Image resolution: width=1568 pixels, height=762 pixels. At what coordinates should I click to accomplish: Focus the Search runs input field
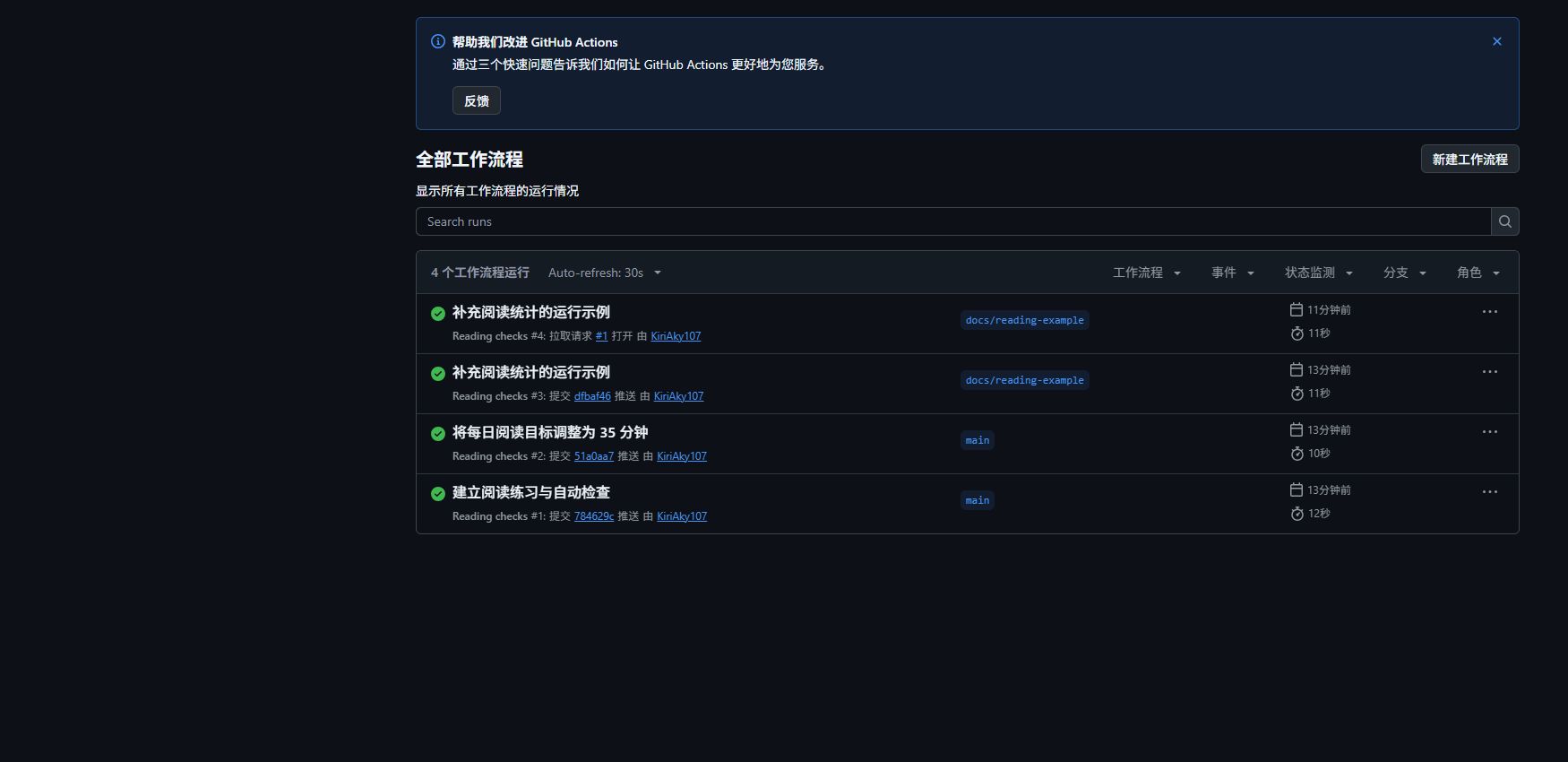click(x=953, y=221)
